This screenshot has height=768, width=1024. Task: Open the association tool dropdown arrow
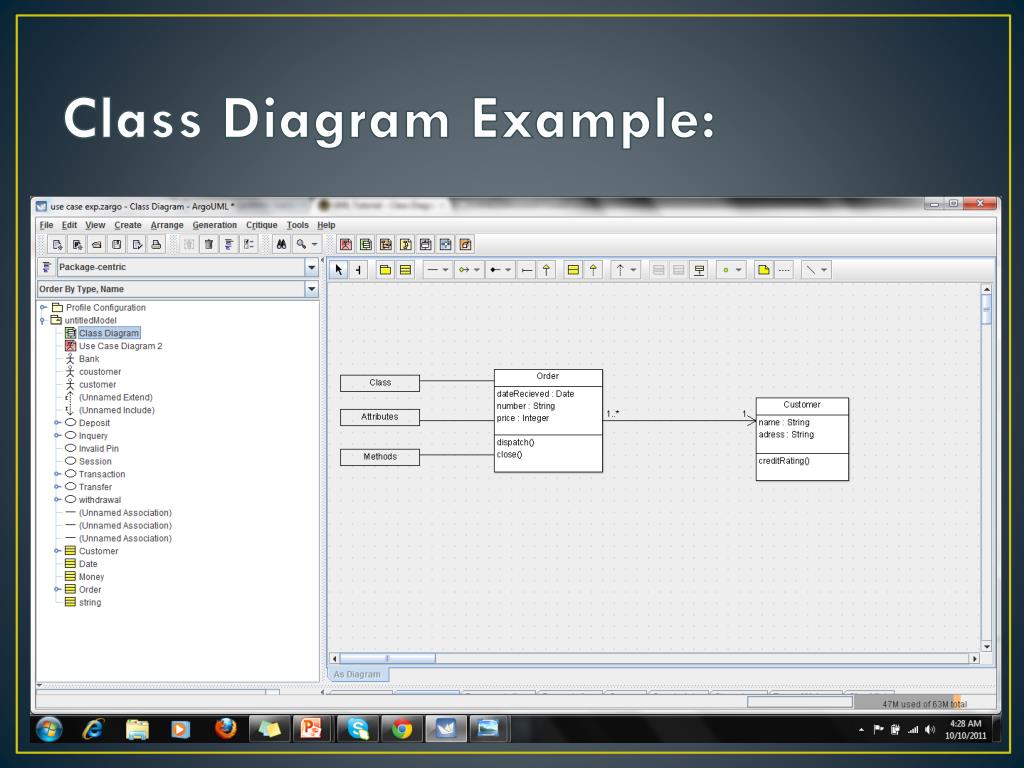coord(447,270)
